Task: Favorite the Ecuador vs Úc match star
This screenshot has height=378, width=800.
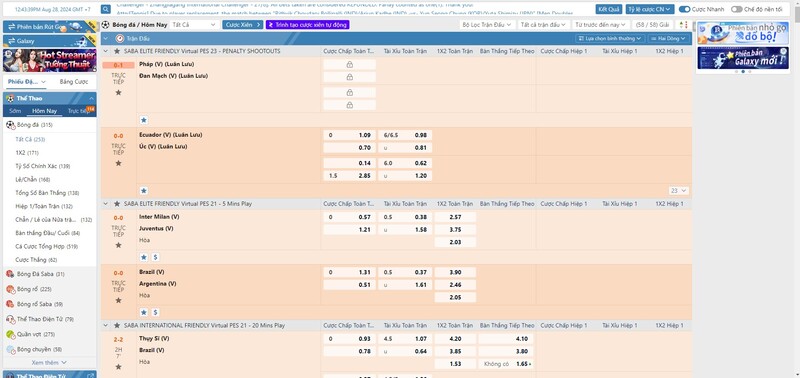Action: (118, 163)
